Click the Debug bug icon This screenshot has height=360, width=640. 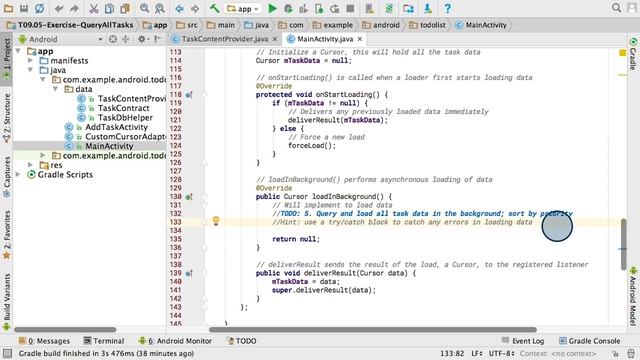[288, 9]
